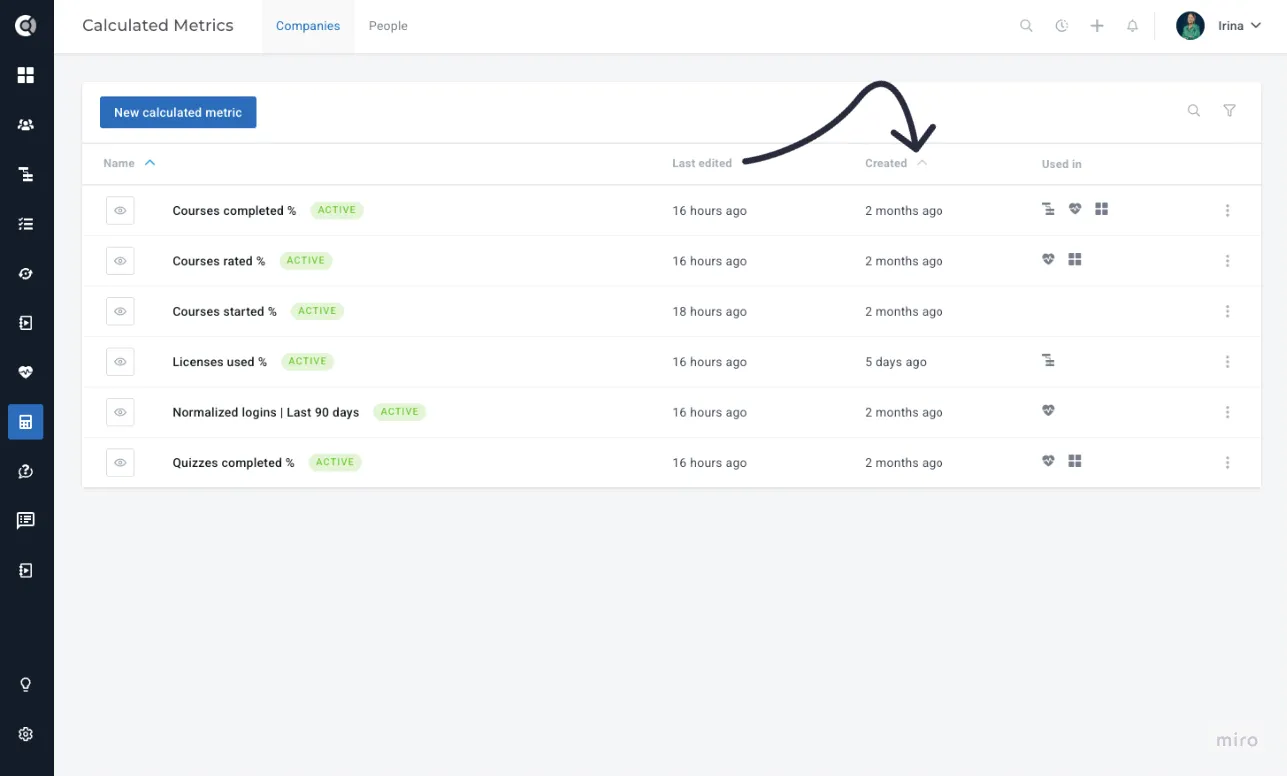Click the New calculated metric button
Viewport: 1287px width, 776px height.
[178, 112]
